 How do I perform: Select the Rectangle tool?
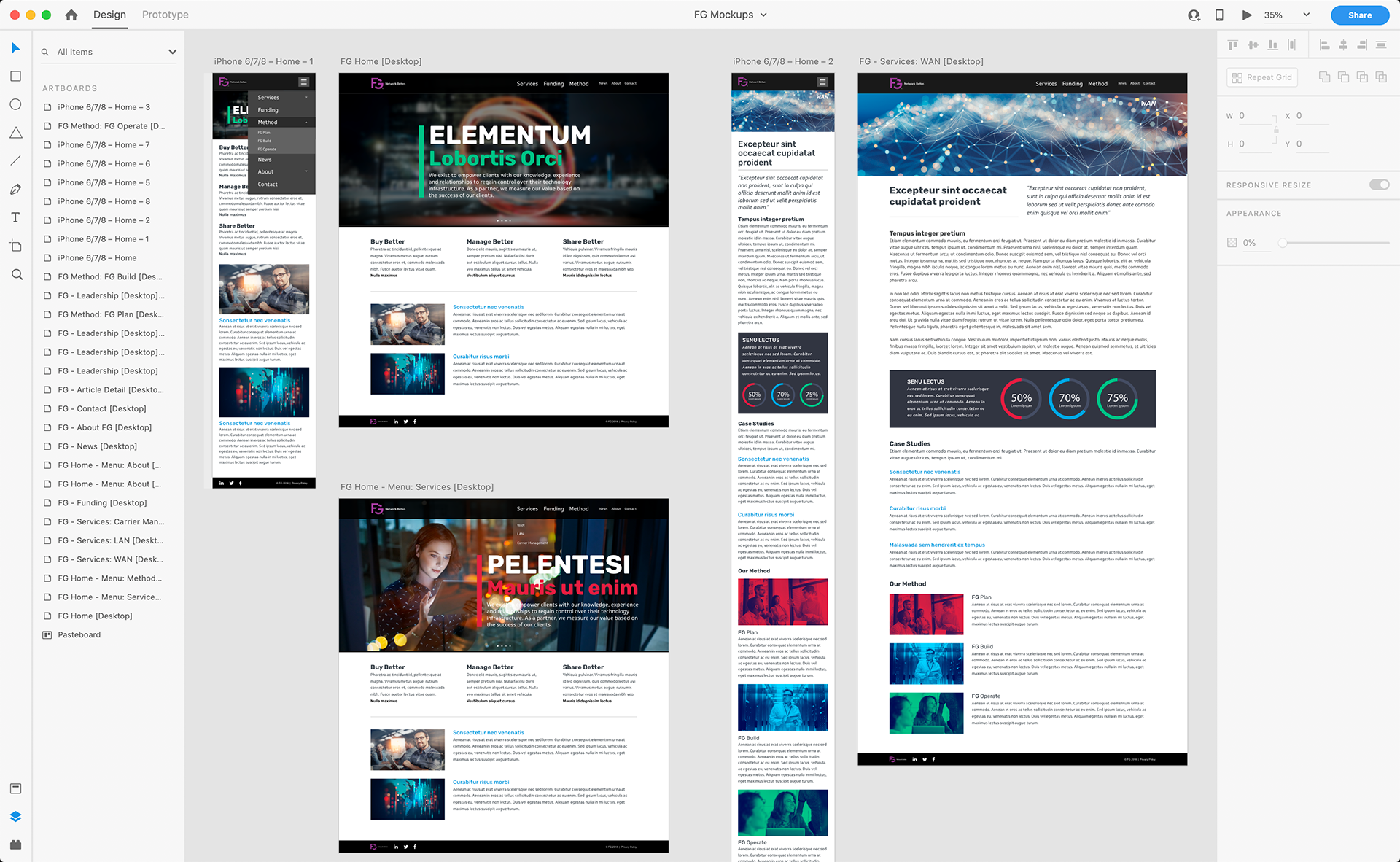[15, 77]
